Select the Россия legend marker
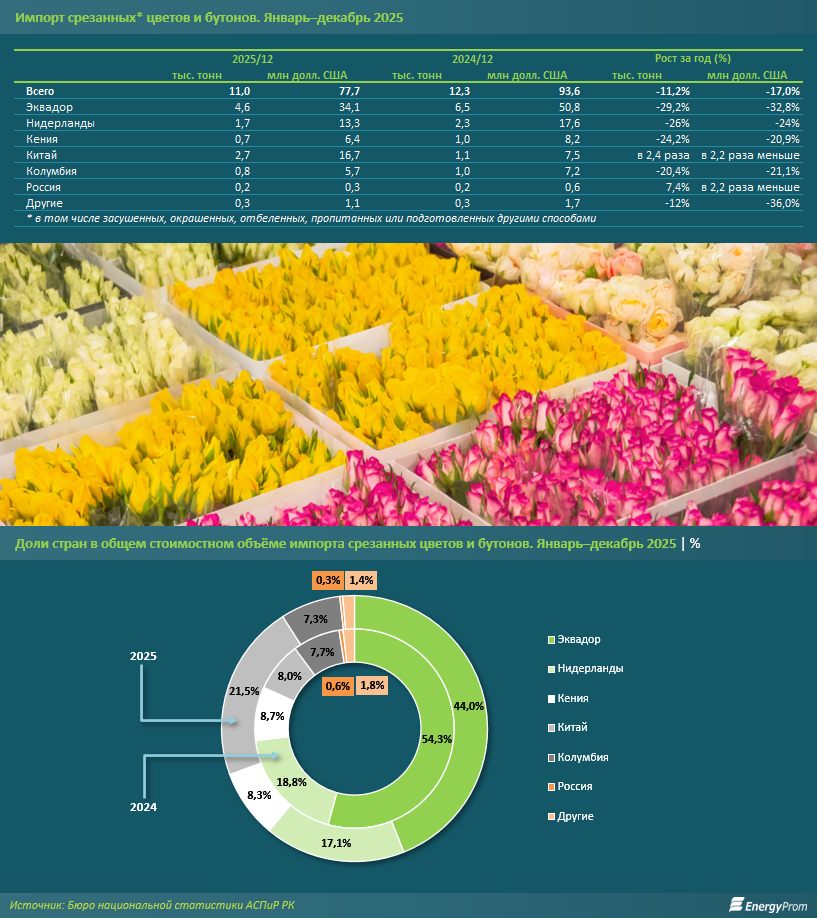 [x=551, y=787]
